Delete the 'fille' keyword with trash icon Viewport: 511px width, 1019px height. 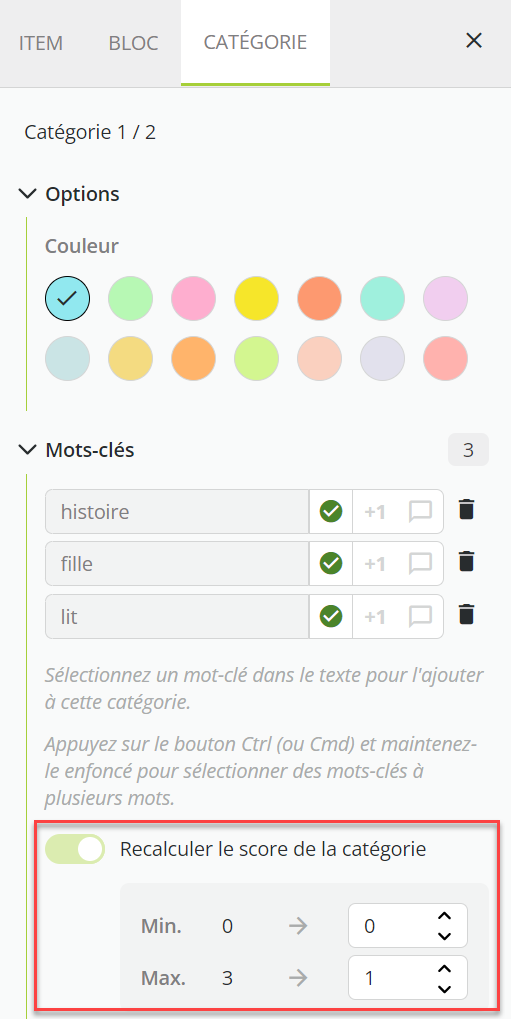coord(465,562)
